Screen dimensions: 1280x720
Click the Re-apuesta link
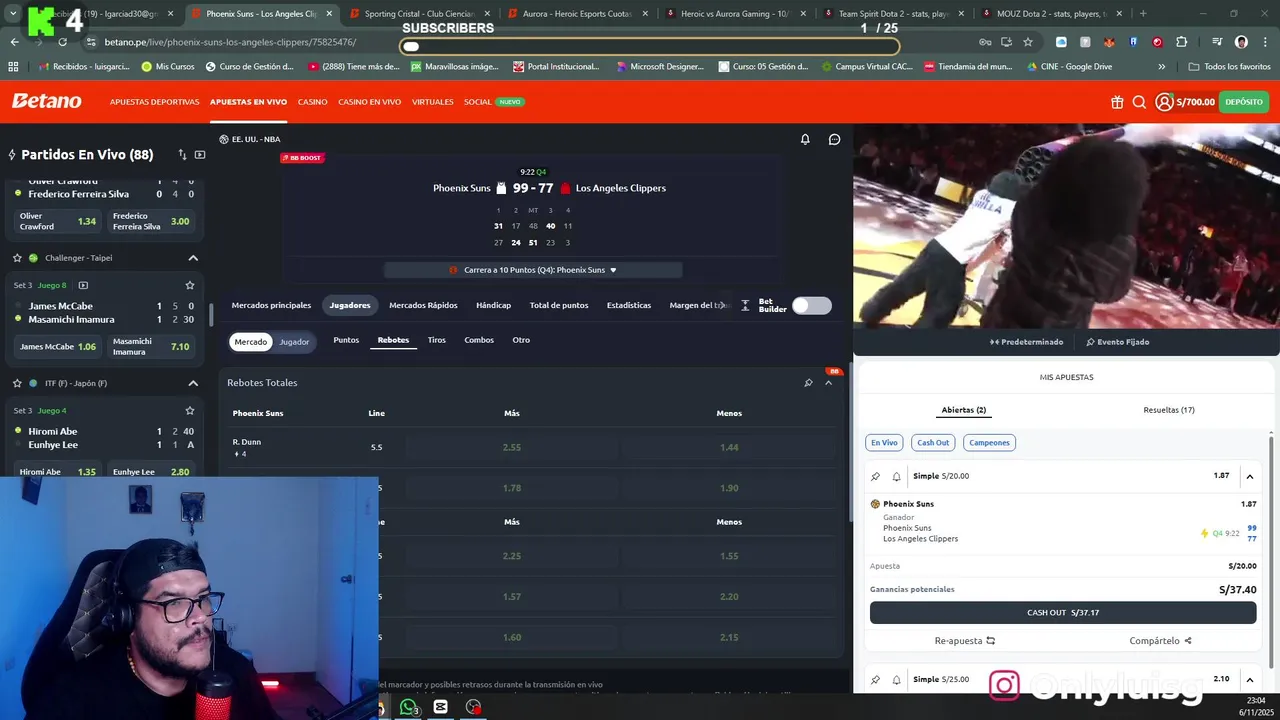[965, 641]
